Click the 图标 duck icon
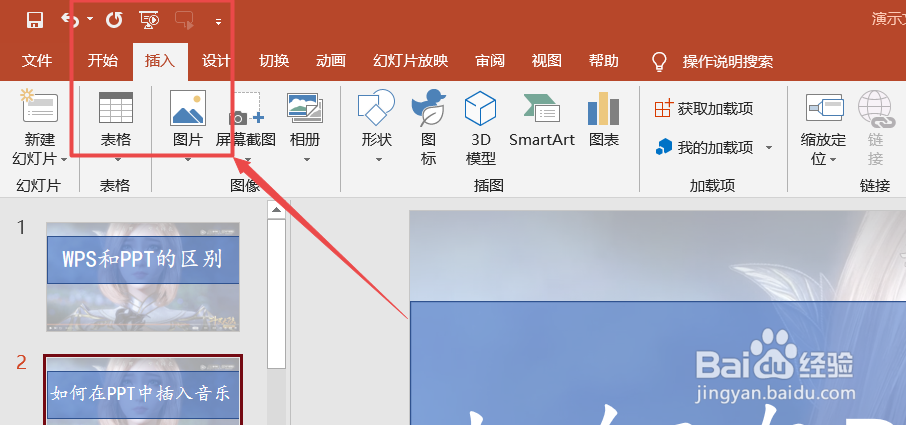The image size is (906, 425). click(428, 107)
